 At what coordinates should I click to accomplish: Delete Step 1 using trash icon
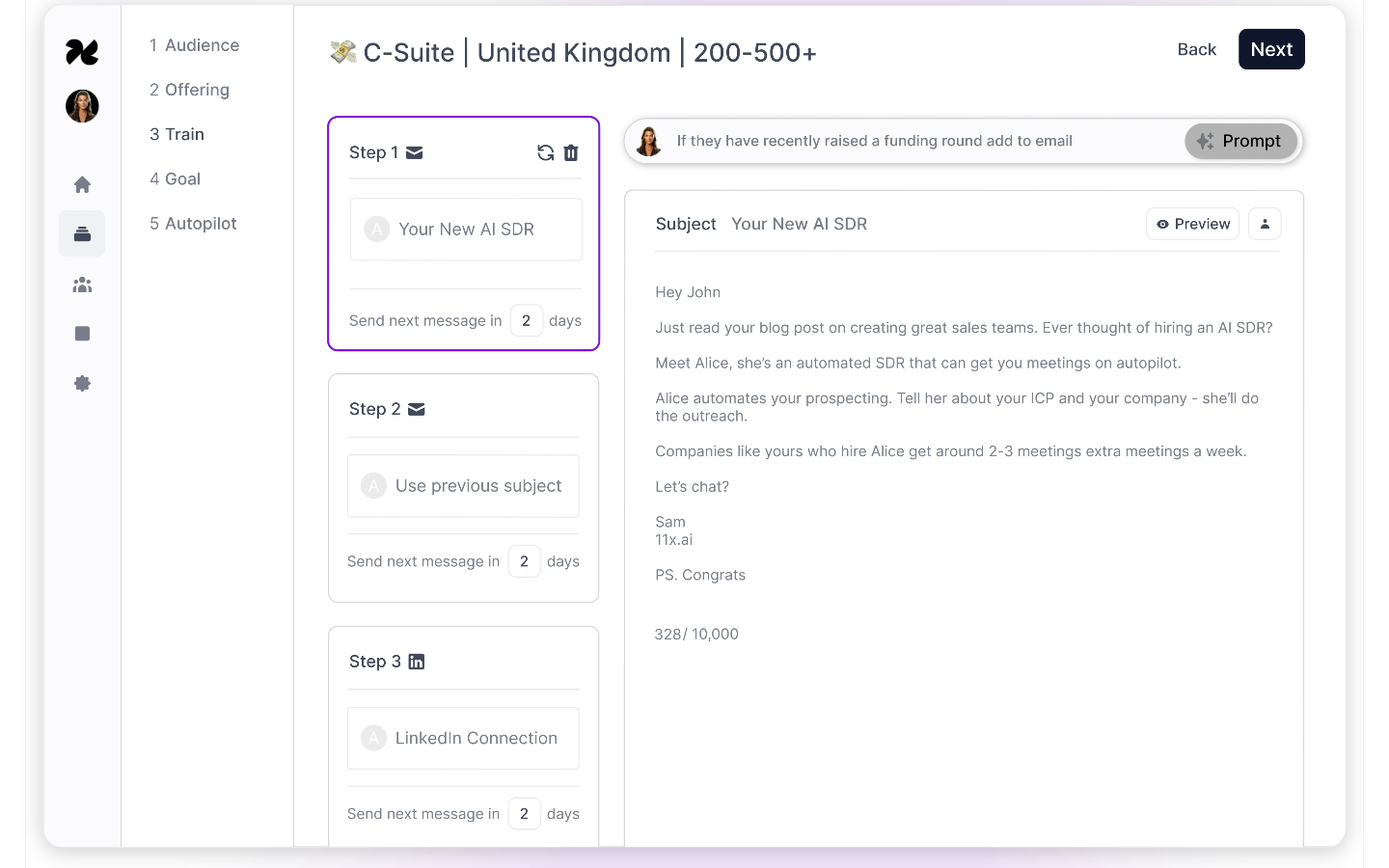[571, 152]
